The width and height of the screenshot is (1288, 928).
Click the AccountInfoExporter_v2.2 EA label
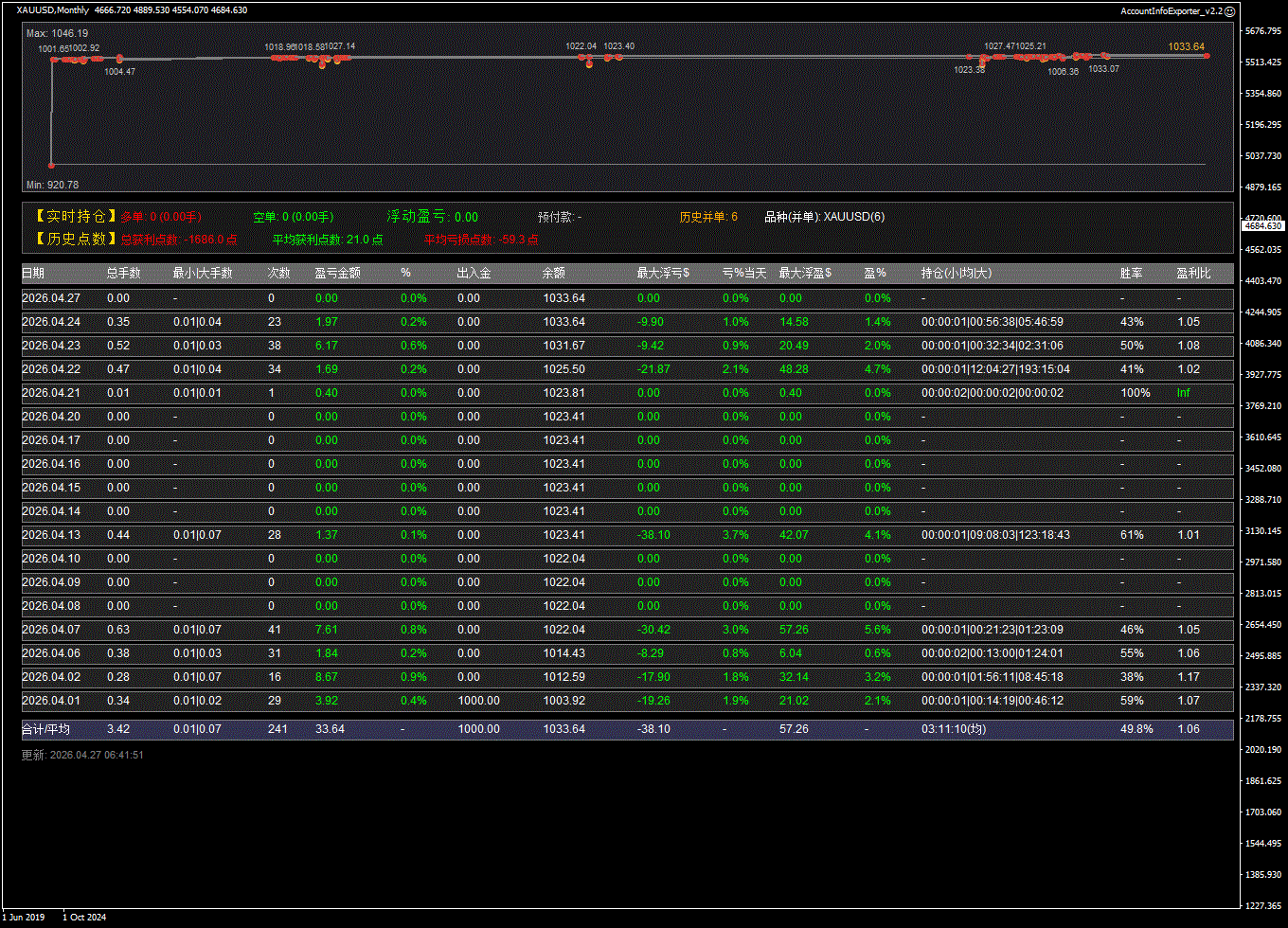pyautogui.click(x=1171, y=11)
